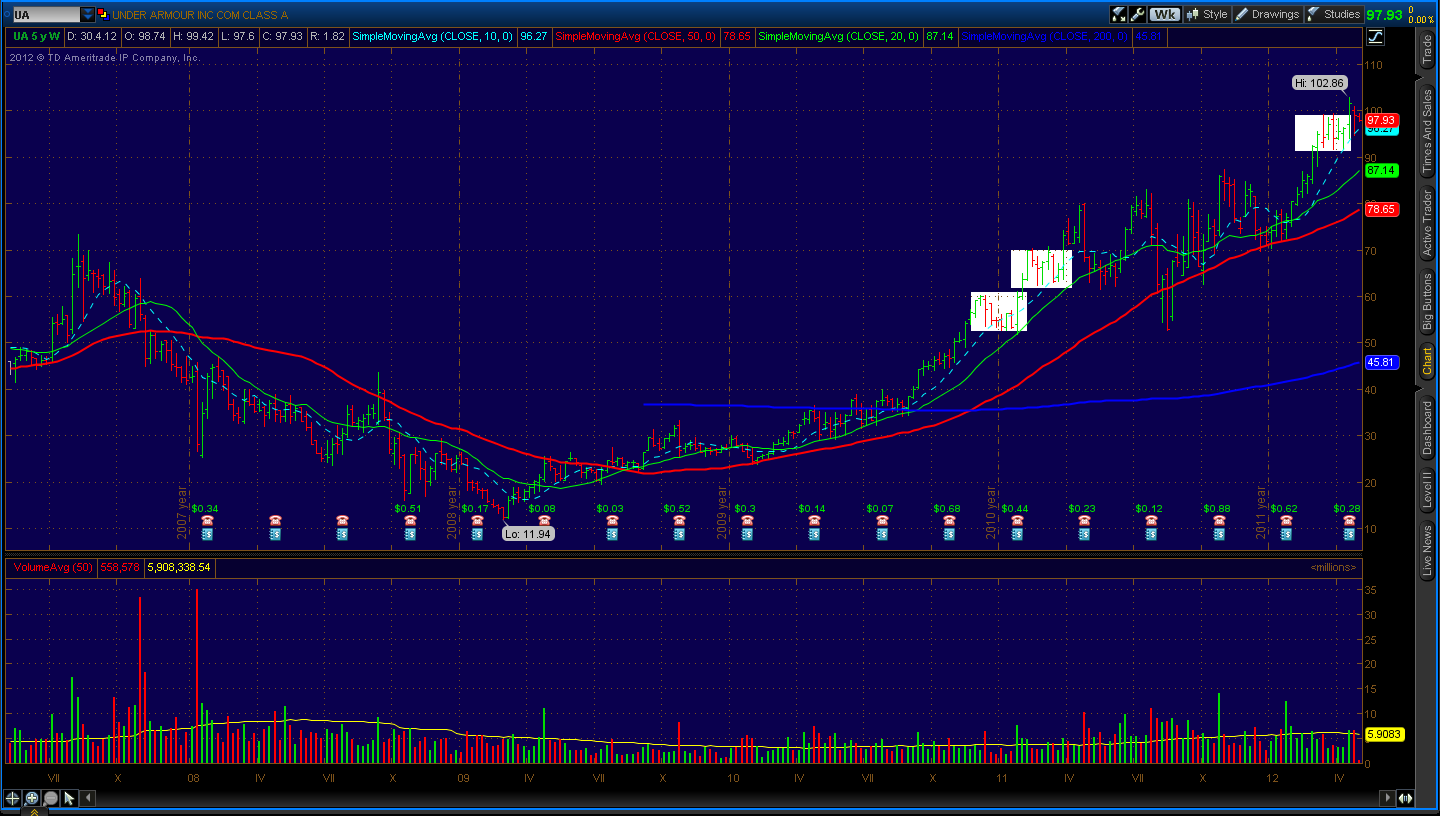Select the pointer cursor tool
1440x816 pixels.
coord(70,798)
